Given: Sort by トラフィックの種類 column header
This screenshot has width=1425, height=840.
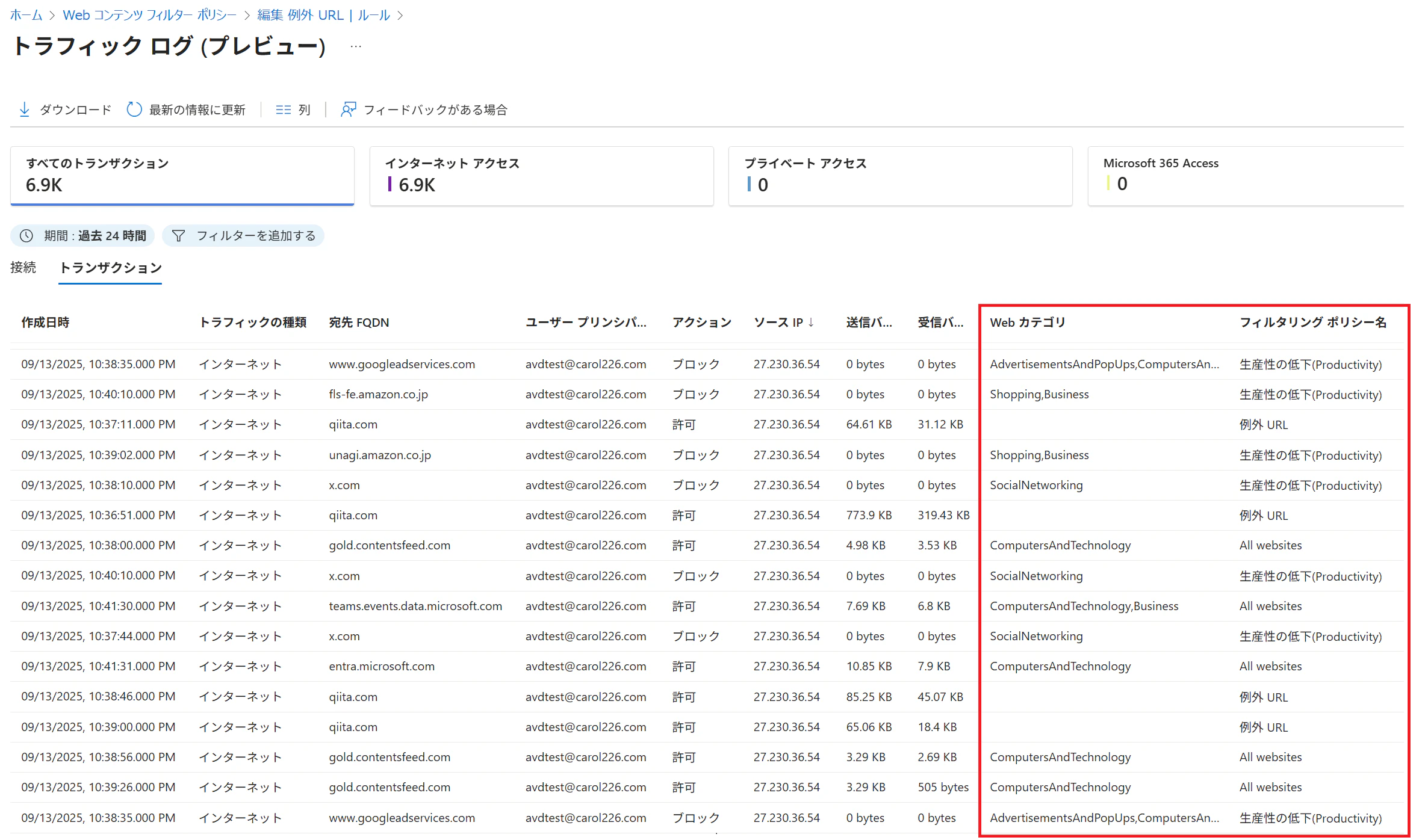Looking at the screenshot, I should [253, 323].
